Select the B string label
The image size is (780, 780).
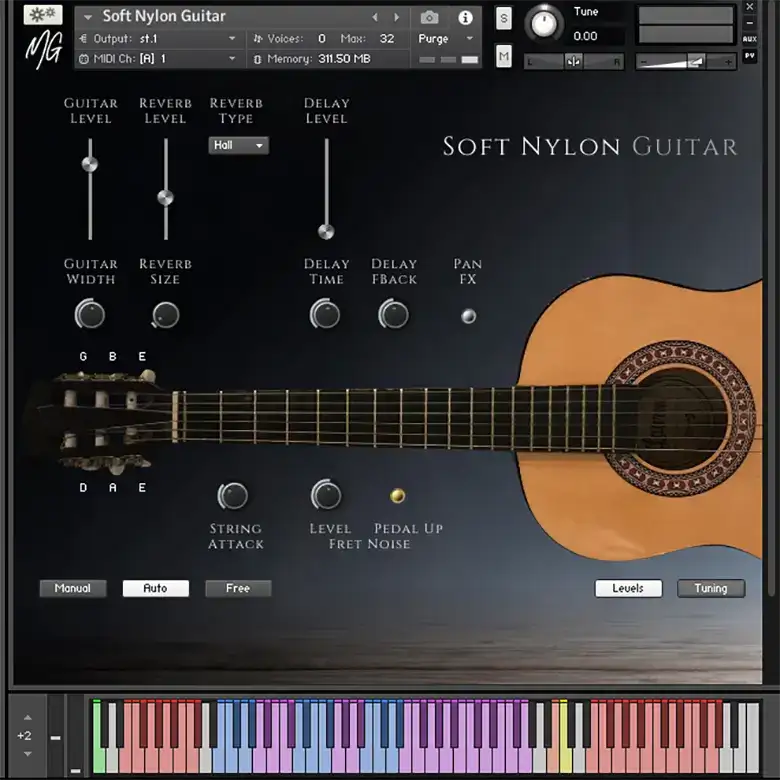[113, 356]
